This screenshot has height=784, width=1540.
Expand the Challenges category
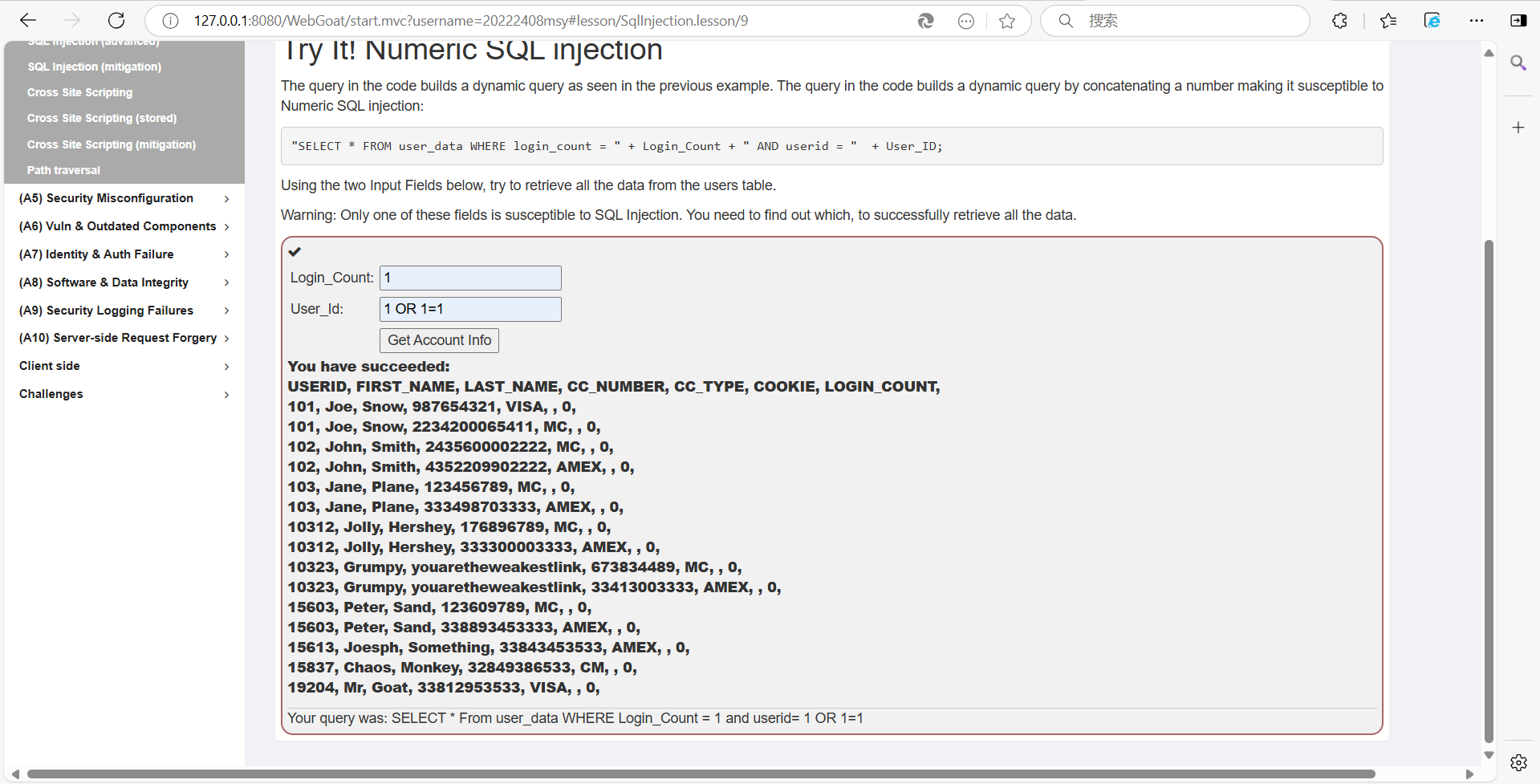(124, 394)
